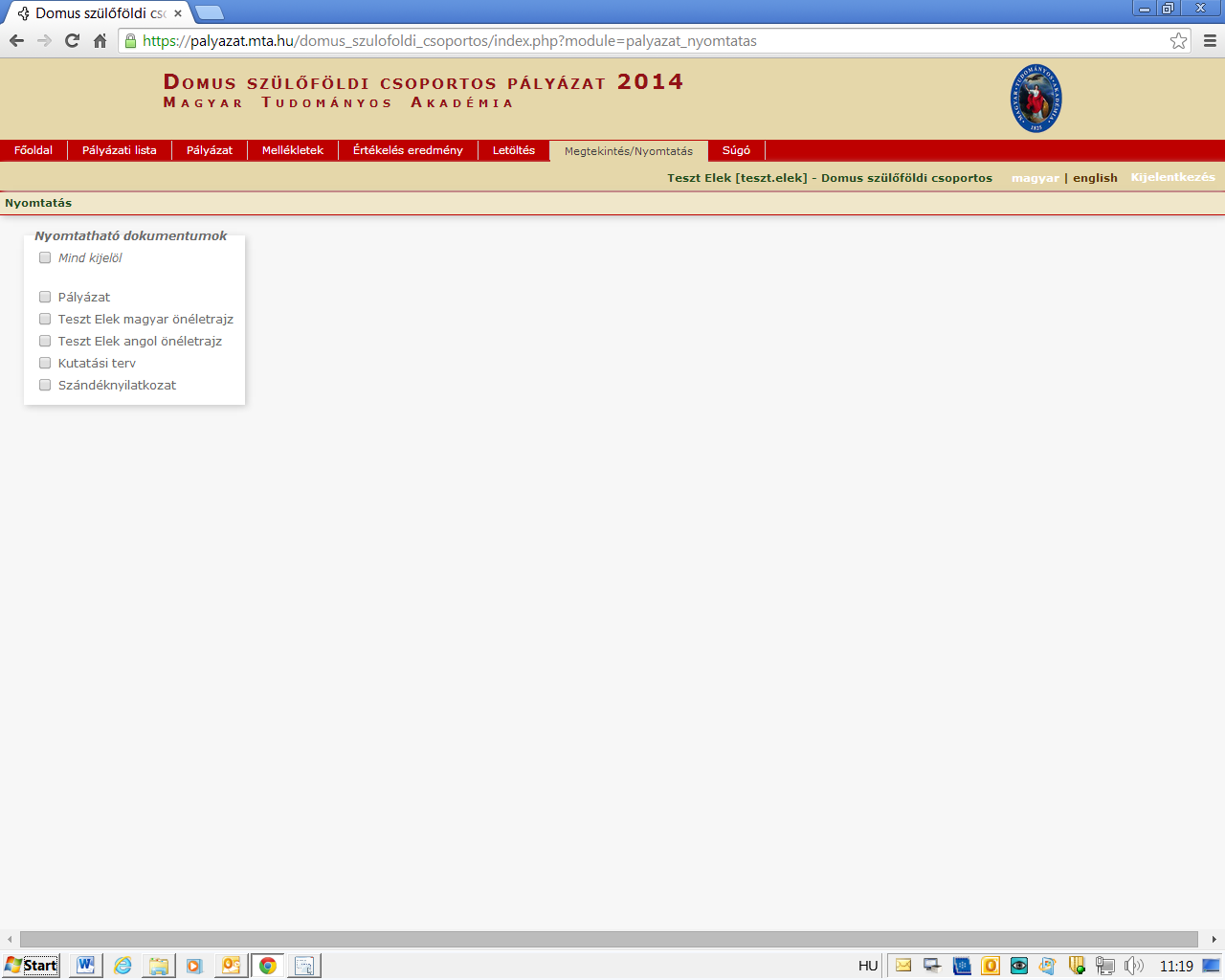The height and width of the screenshot is (980, 1225).
Task: Open Windows Media Player in taskbar
Action: click(x=194, y=965)
